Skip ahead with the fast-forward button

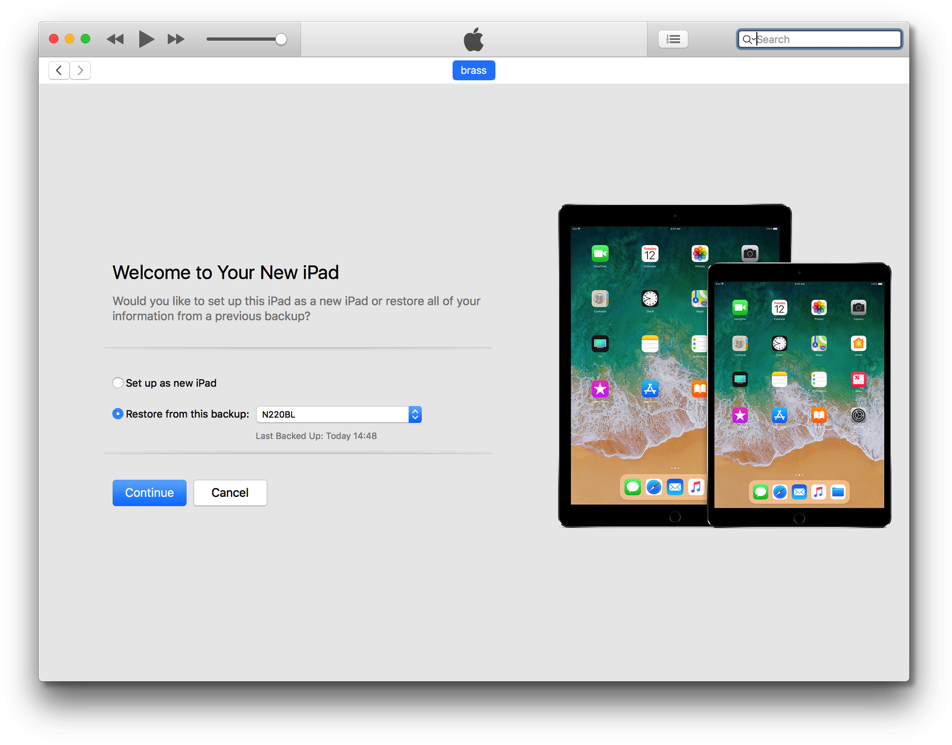(176, 39)
